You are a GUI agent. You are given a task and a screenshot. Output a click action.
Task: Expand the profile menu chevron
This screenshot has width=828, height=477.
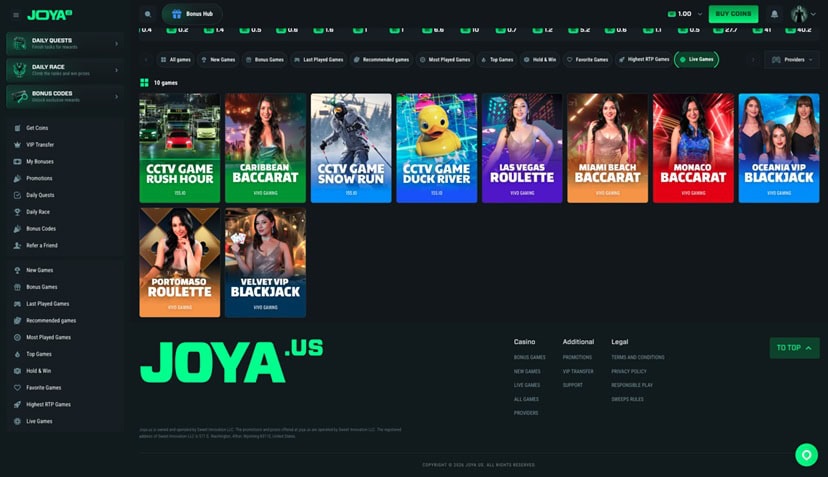pyautogui.click(x=814, y=14)
